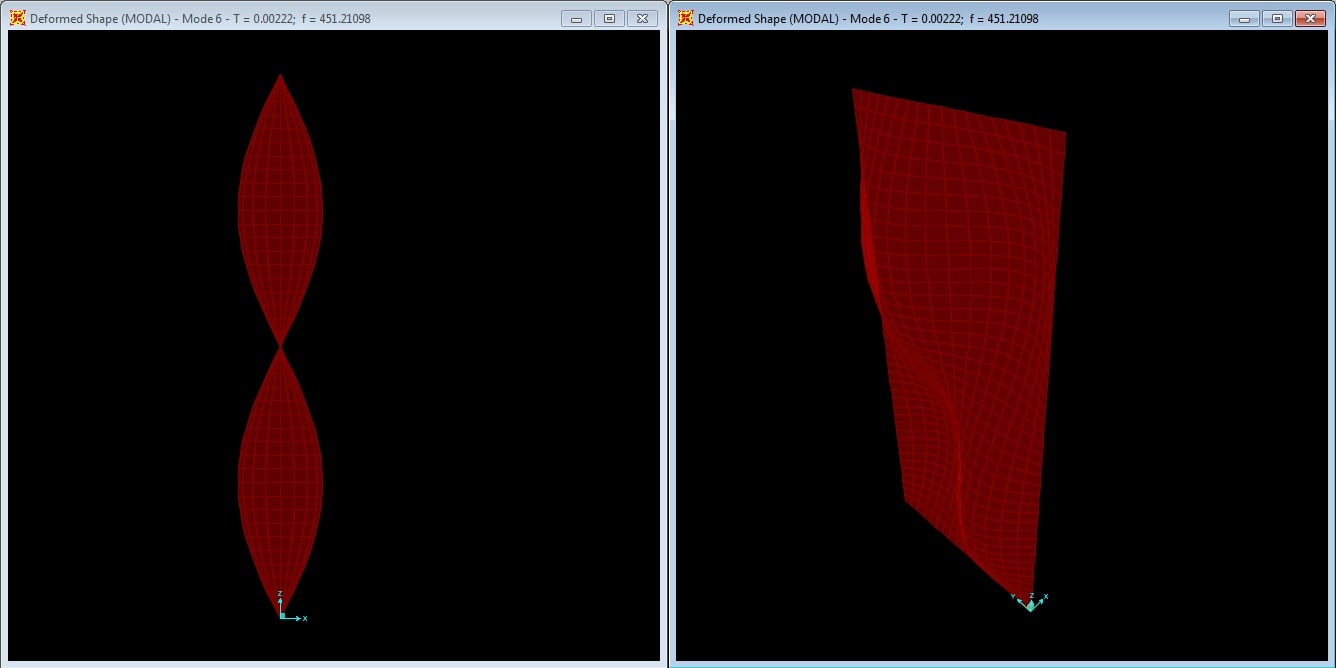Minimize the right Deformed Shape window
1336x668 pixels.
pyautogui.click(x=1244, y=18)
